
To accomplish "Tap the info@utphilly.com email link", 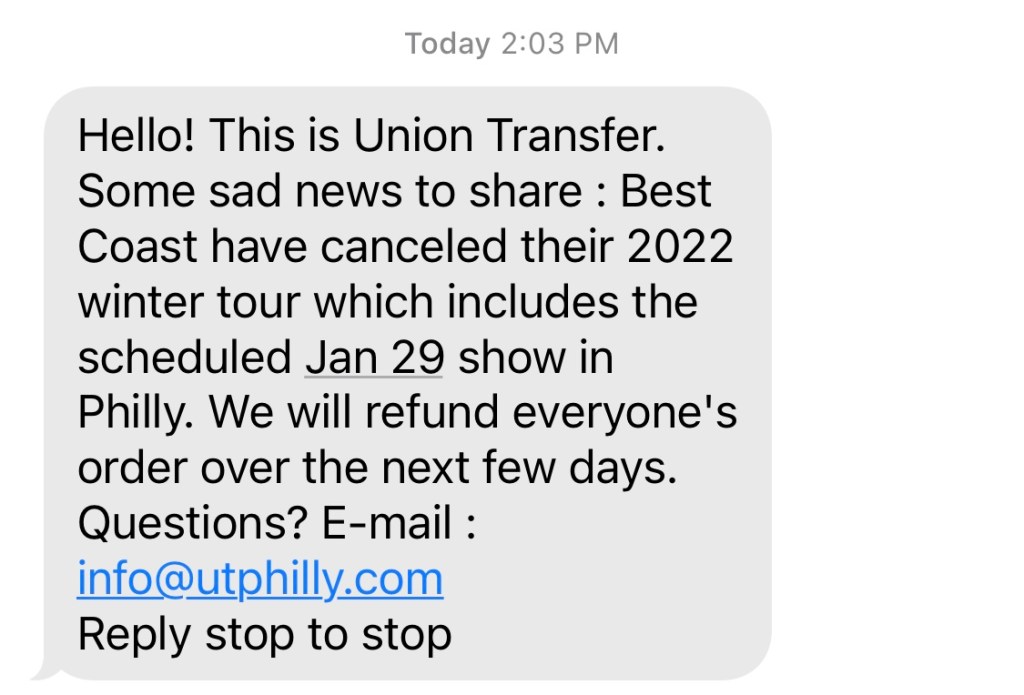I will point(260,579).
